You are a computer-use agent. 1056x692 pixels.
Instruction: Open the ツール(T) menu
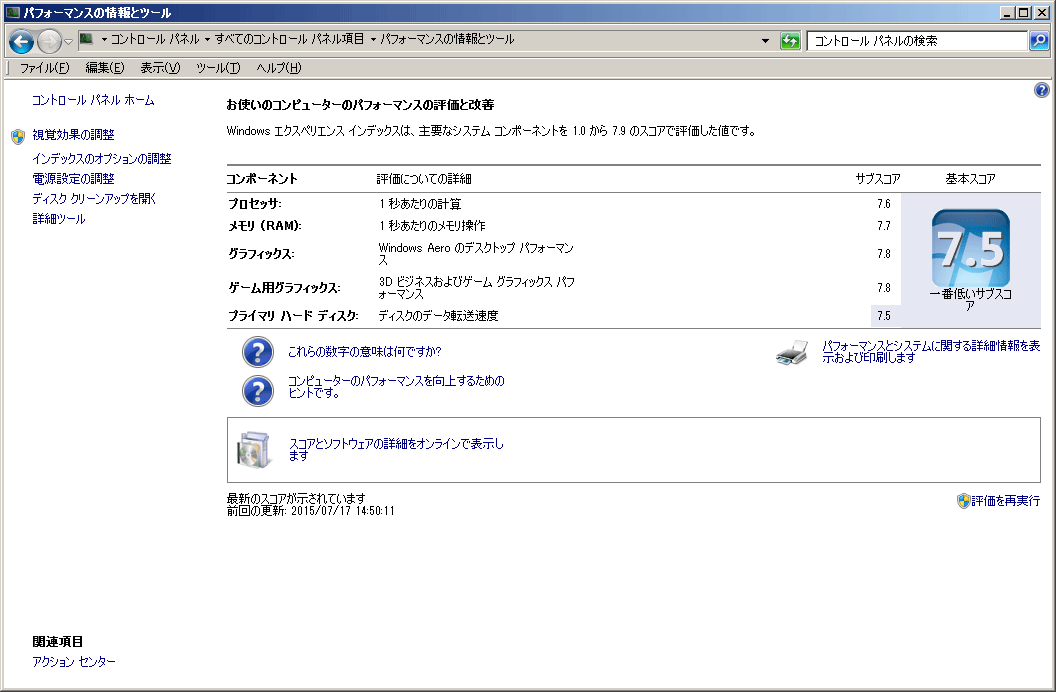coord(217,68)
